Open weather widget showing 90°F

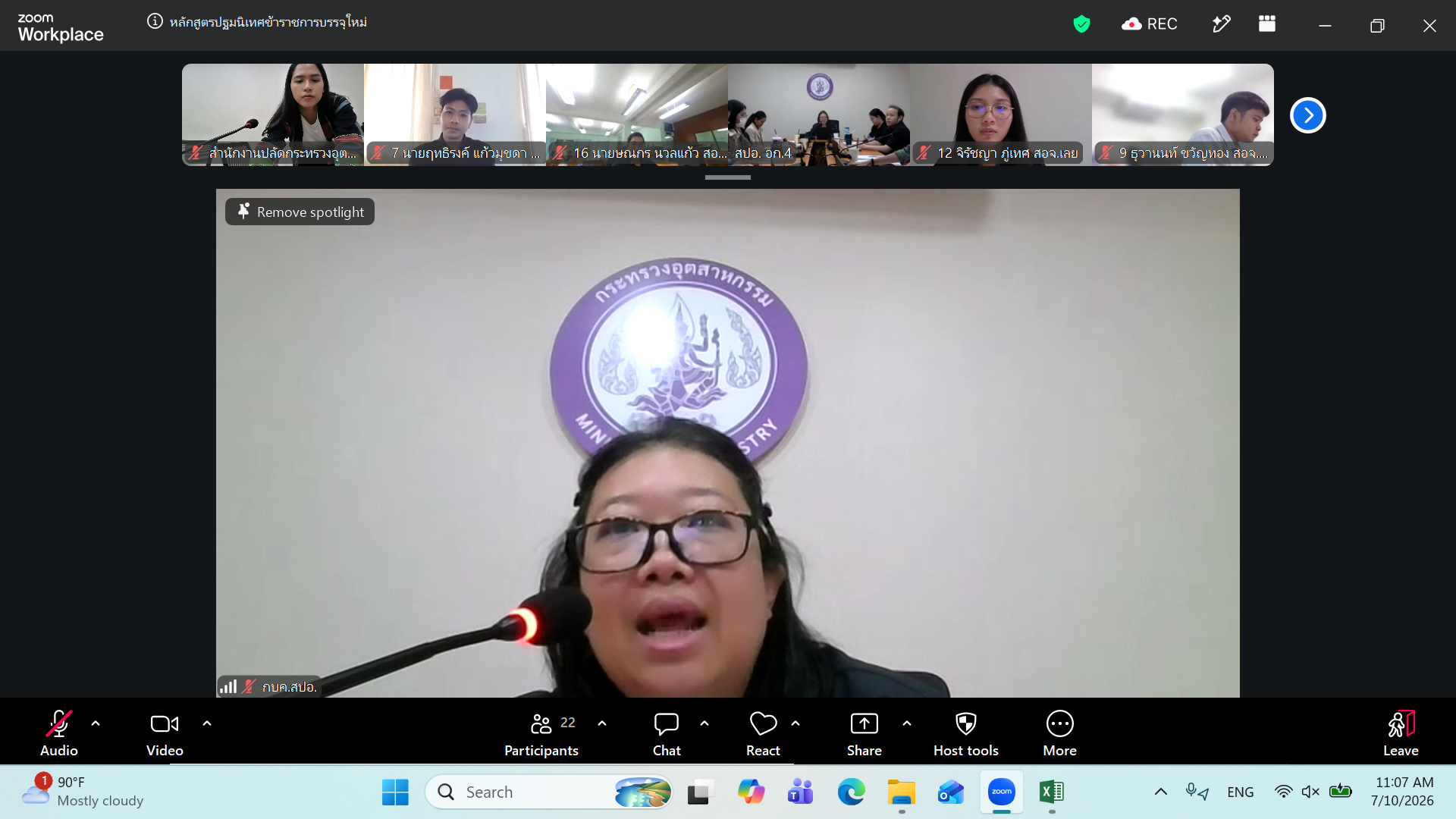point(83,792)
